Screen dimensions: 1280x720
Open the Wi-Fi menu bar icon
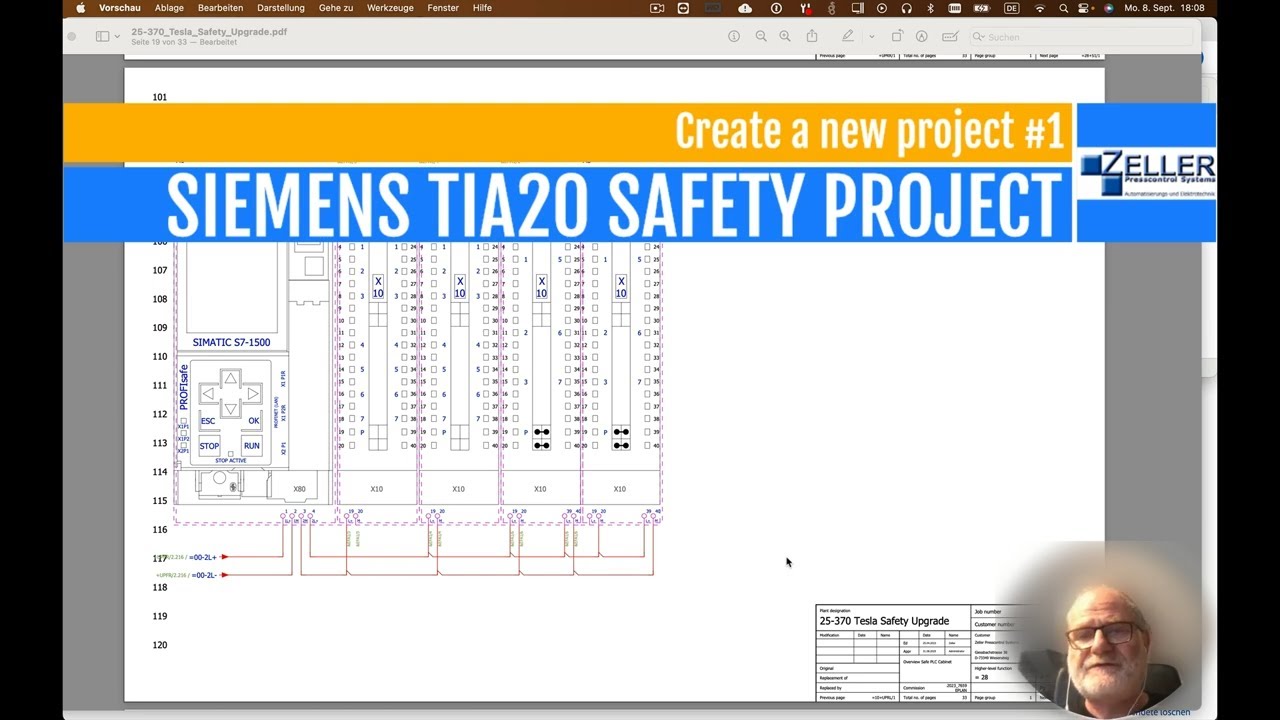click(1040, 8)
